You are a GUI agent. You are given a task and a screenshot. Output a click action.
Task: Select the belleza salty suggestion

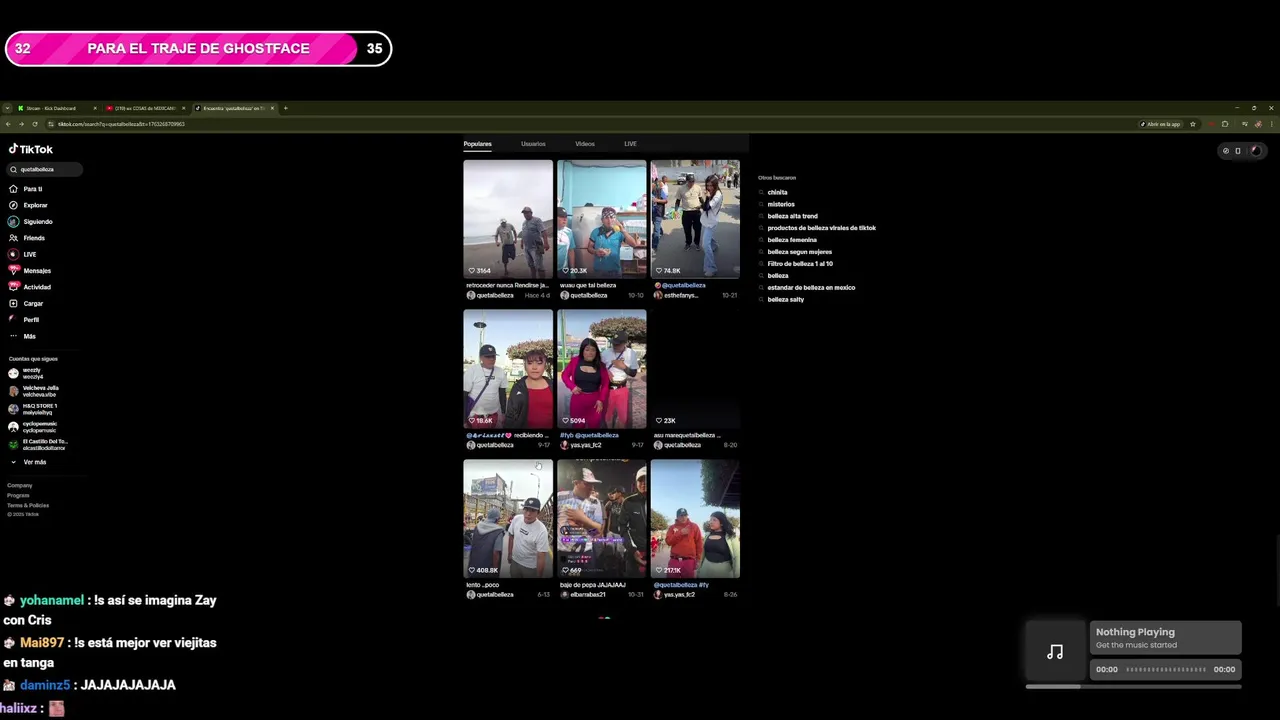[785, 300]
